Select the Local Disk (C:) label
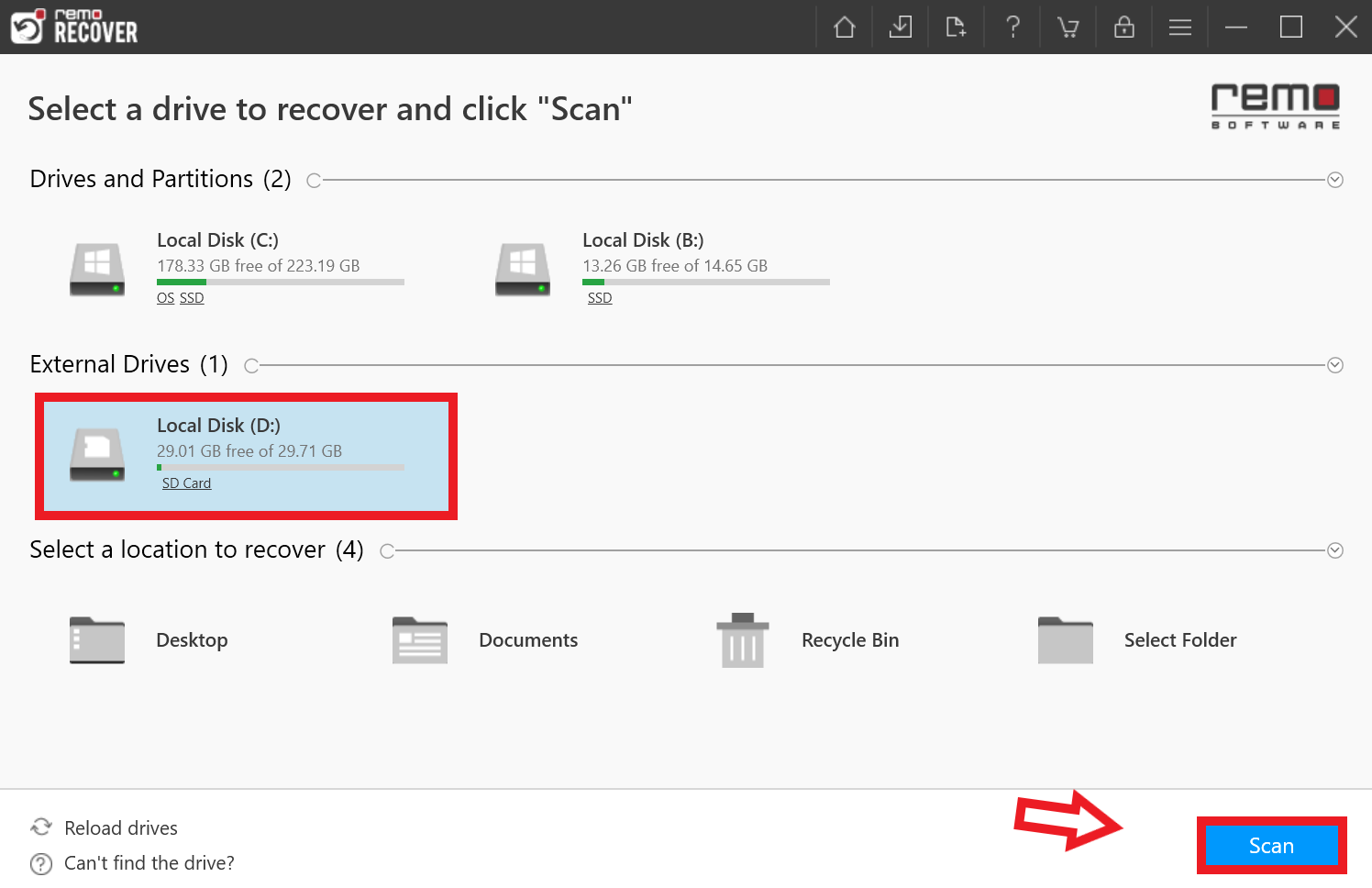This screenshot has width=1372, height=888. coord(217,240)
